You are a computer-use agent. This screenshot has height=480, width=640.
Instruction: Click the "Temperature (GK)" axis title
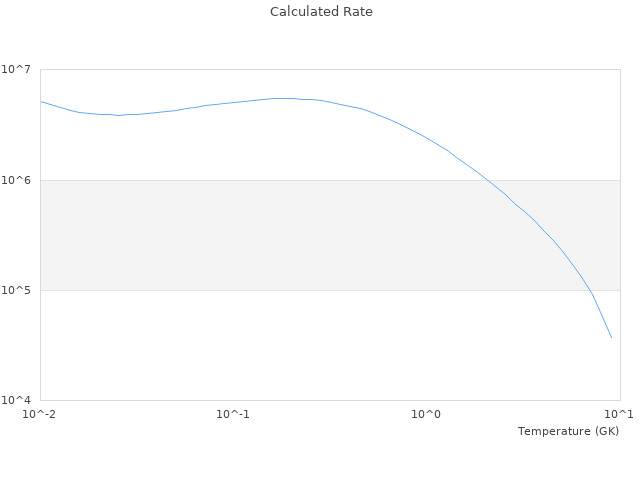[568, 431]
